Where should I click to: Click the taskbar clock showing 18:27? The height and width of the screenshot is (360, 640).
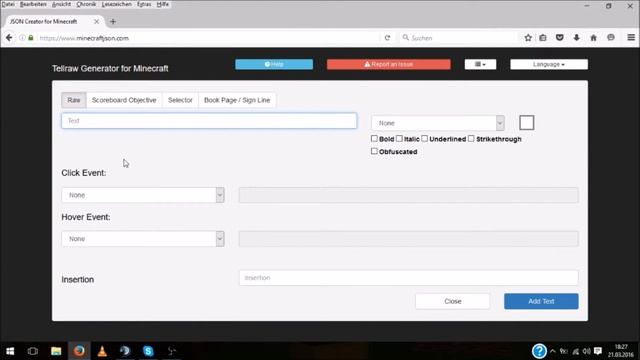pyautogui.click(x=621, y=351)
